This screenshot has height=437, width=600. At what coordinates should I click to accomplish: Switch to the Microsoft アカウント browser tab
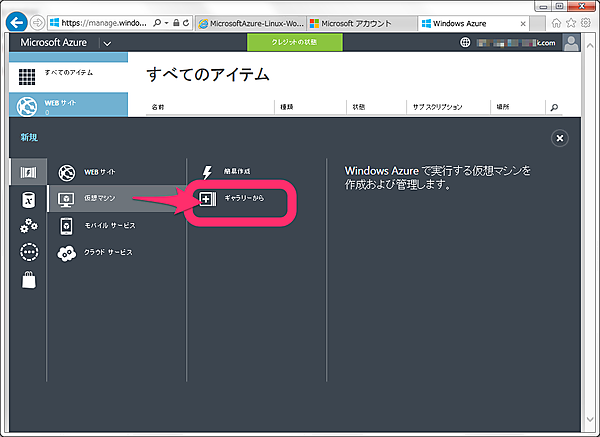[360, 22]
